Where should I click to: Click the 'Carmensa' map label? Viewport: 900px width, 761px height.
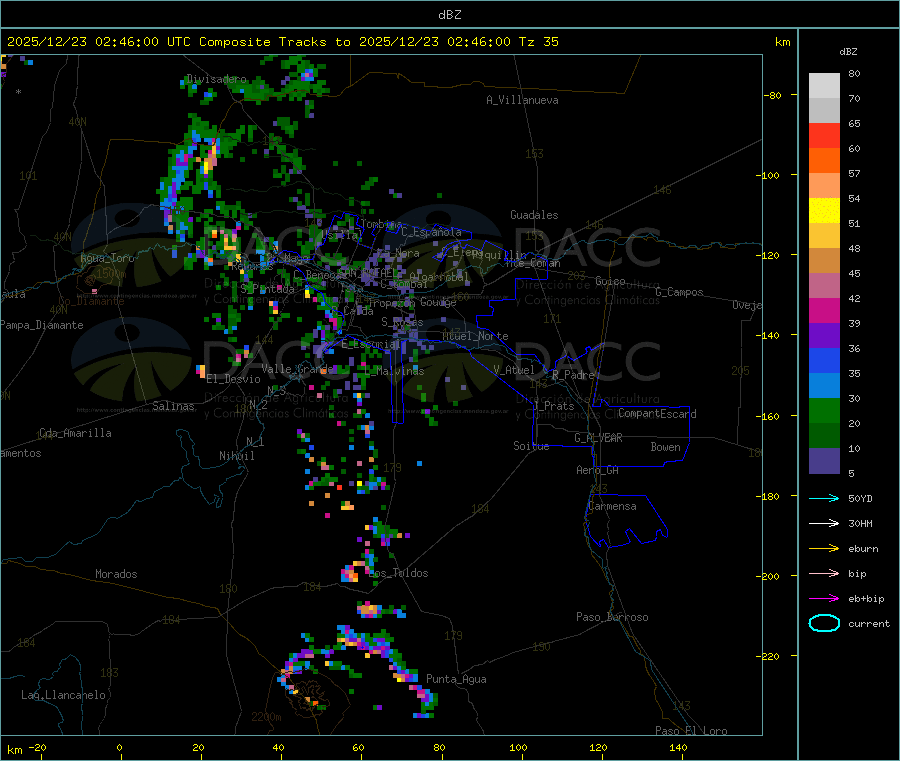(x=612, y=507)
